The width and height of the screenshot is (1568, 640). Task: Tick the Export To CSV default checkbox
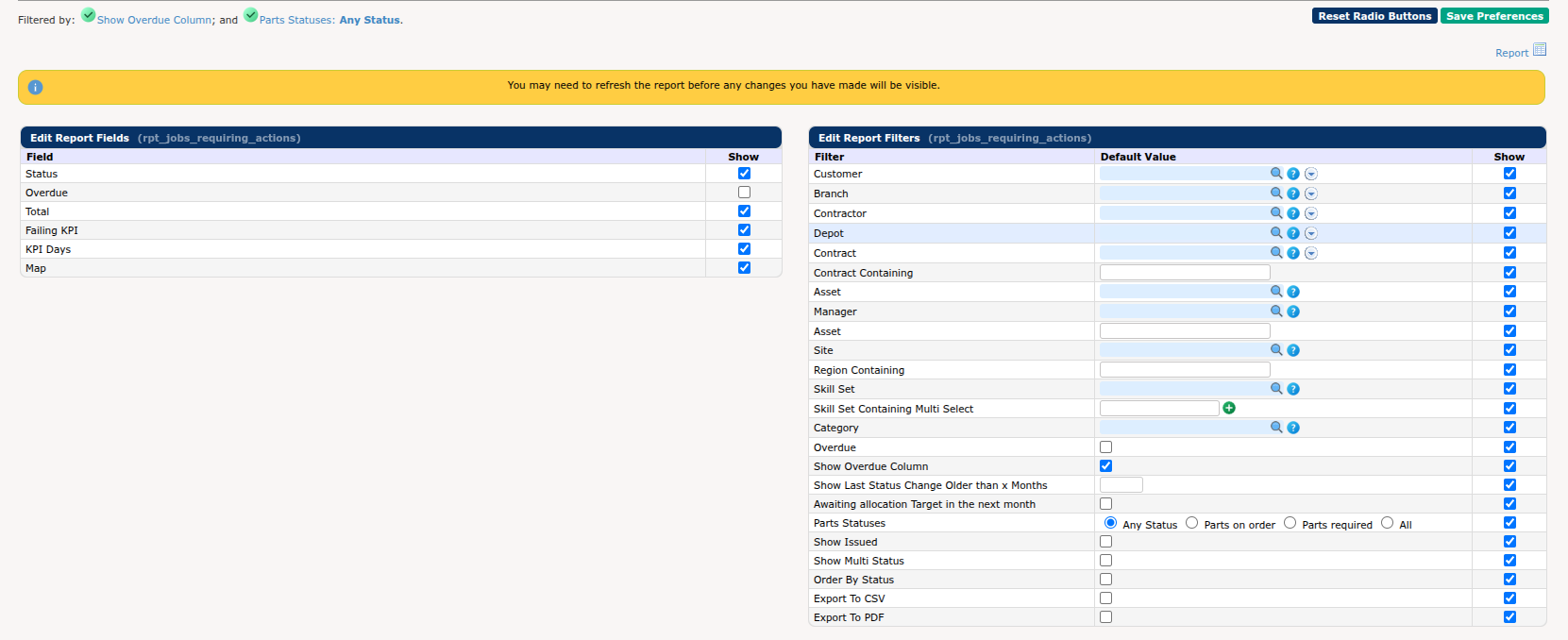(x=1105, y=598)
